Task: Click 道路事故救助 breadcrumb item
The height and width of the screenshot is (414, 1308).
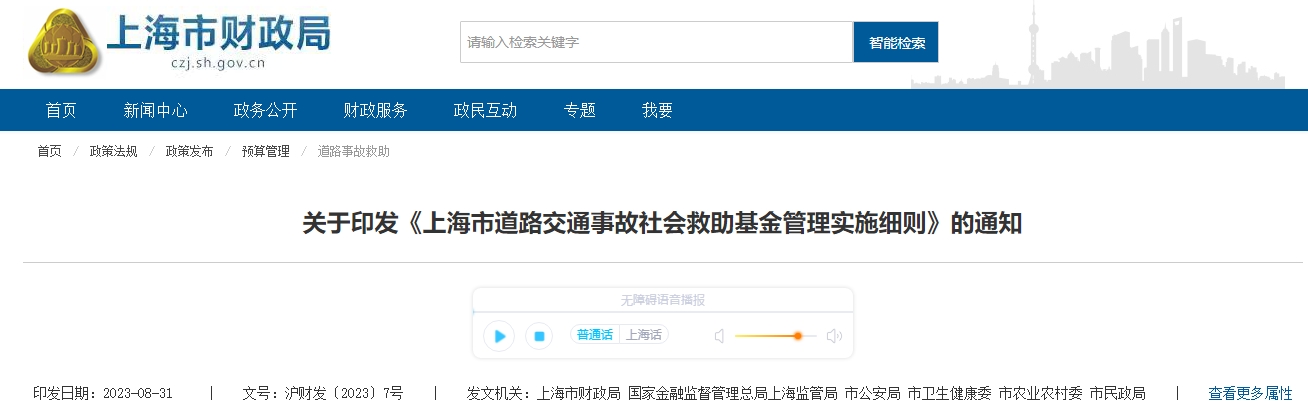Action: (353, 151)
